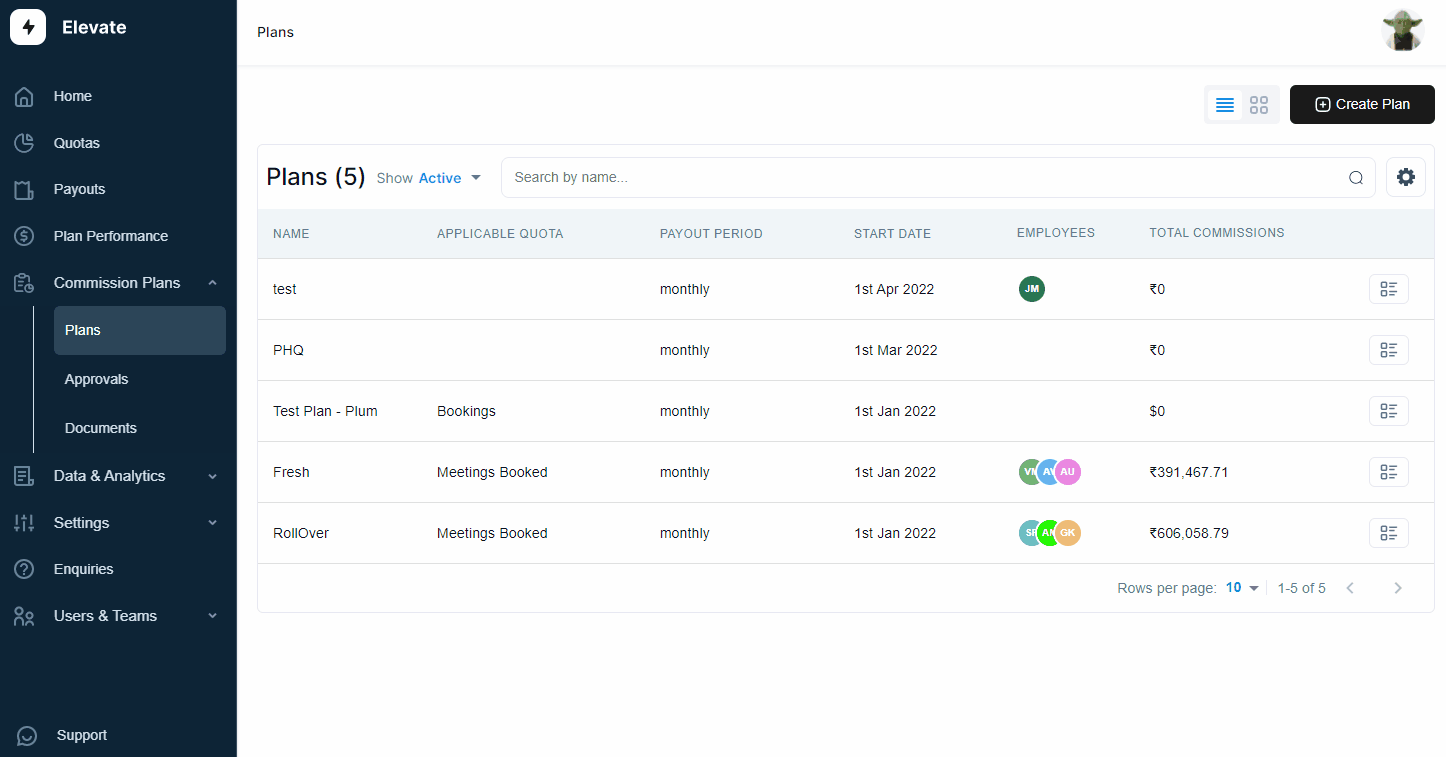Switch to list view

point(1225,105)
